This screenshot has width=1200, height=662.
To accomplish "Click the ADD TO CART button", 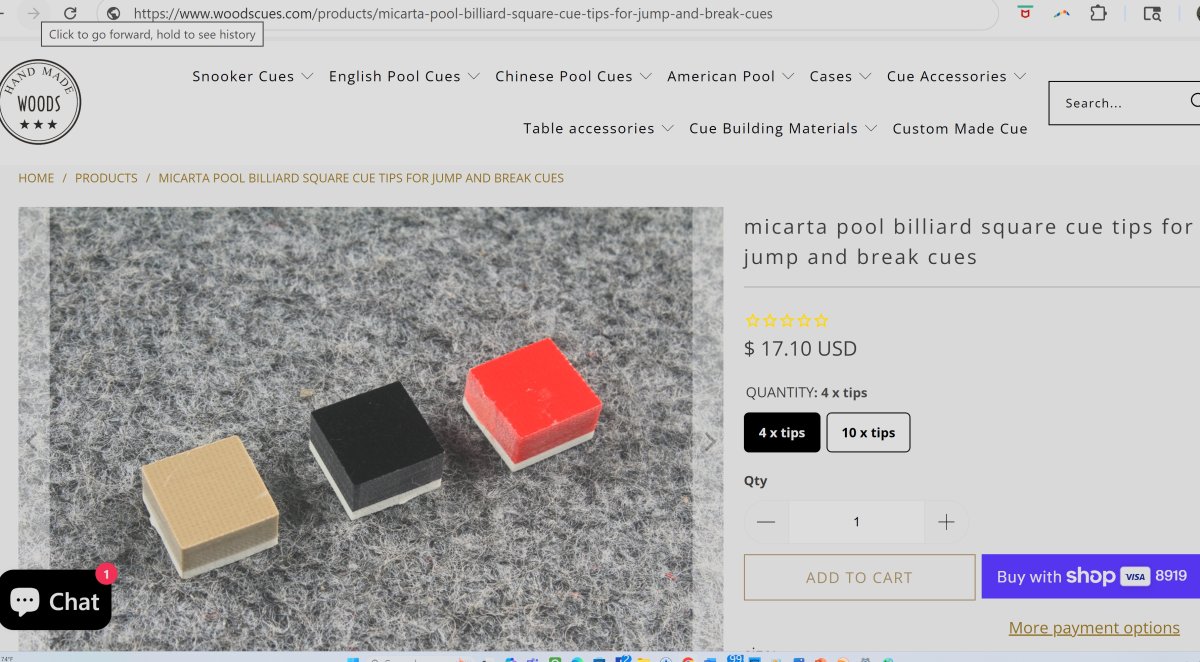I will [859, 577].
